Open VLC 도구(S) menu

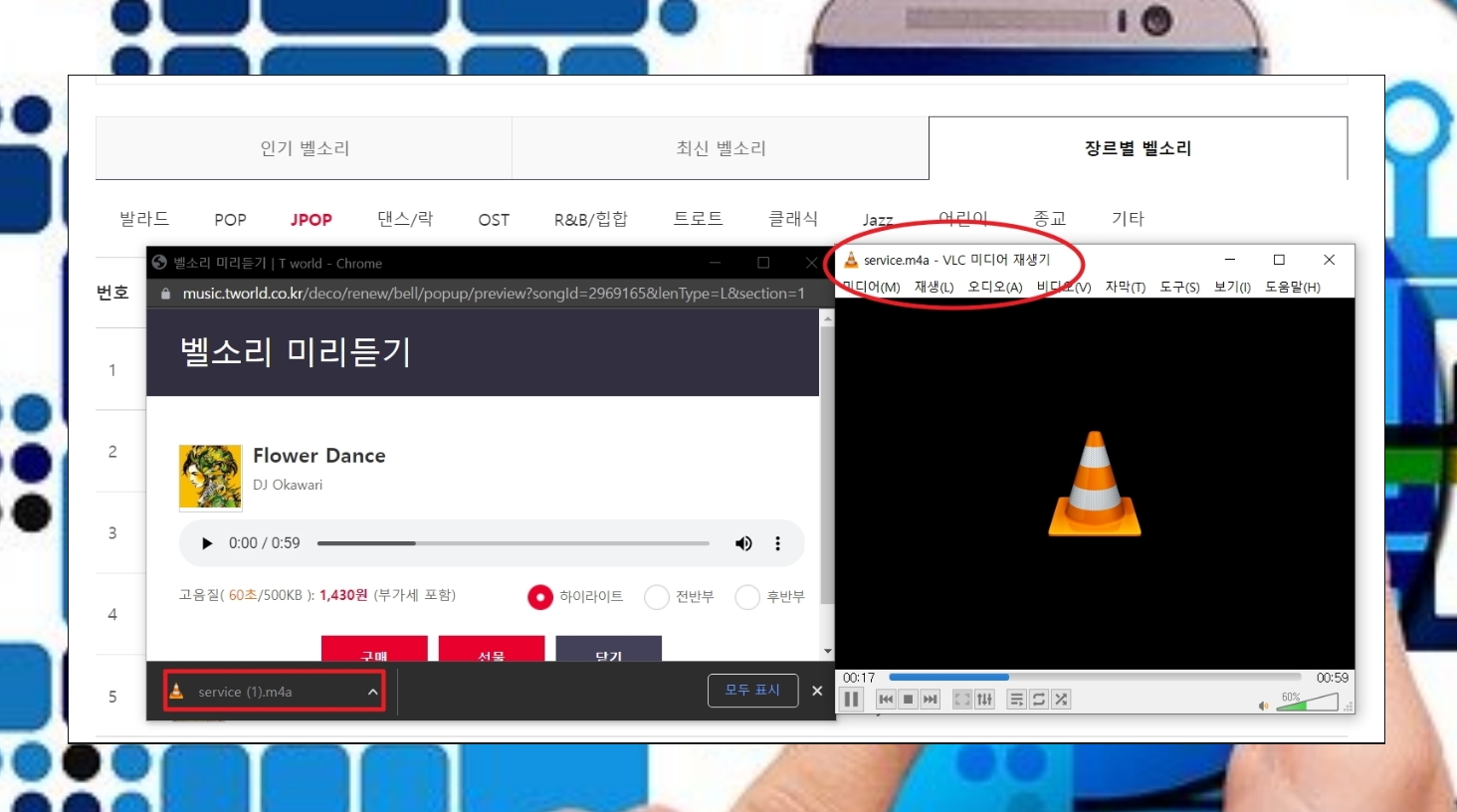click(1179, 287)
